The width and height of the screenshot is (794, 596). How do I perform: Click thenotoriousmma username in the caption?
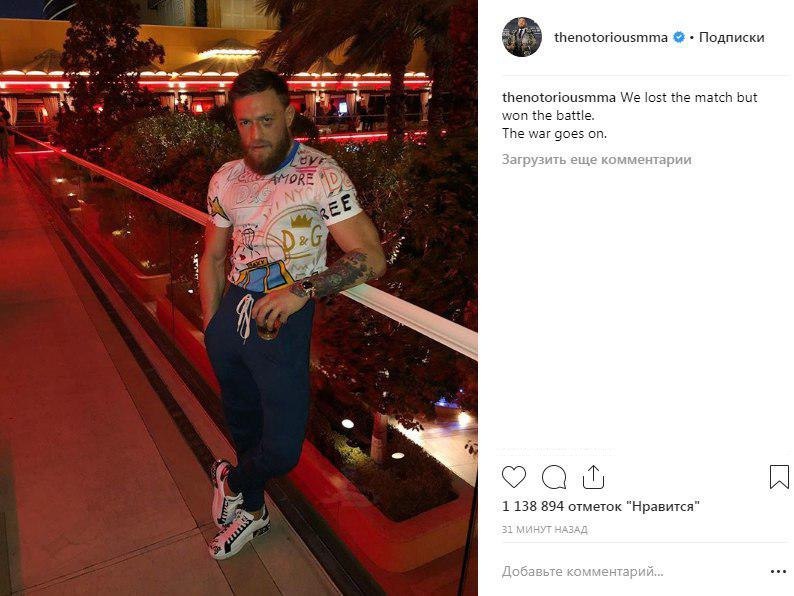[x=559, y=97]
